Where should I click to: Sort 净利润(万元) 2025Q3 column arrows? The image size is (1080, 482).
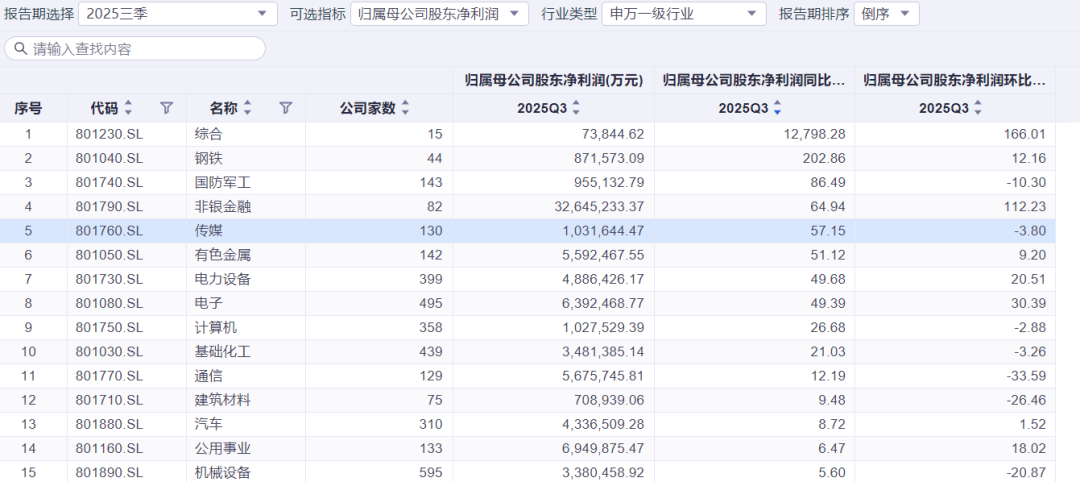(x=577, y=108)
